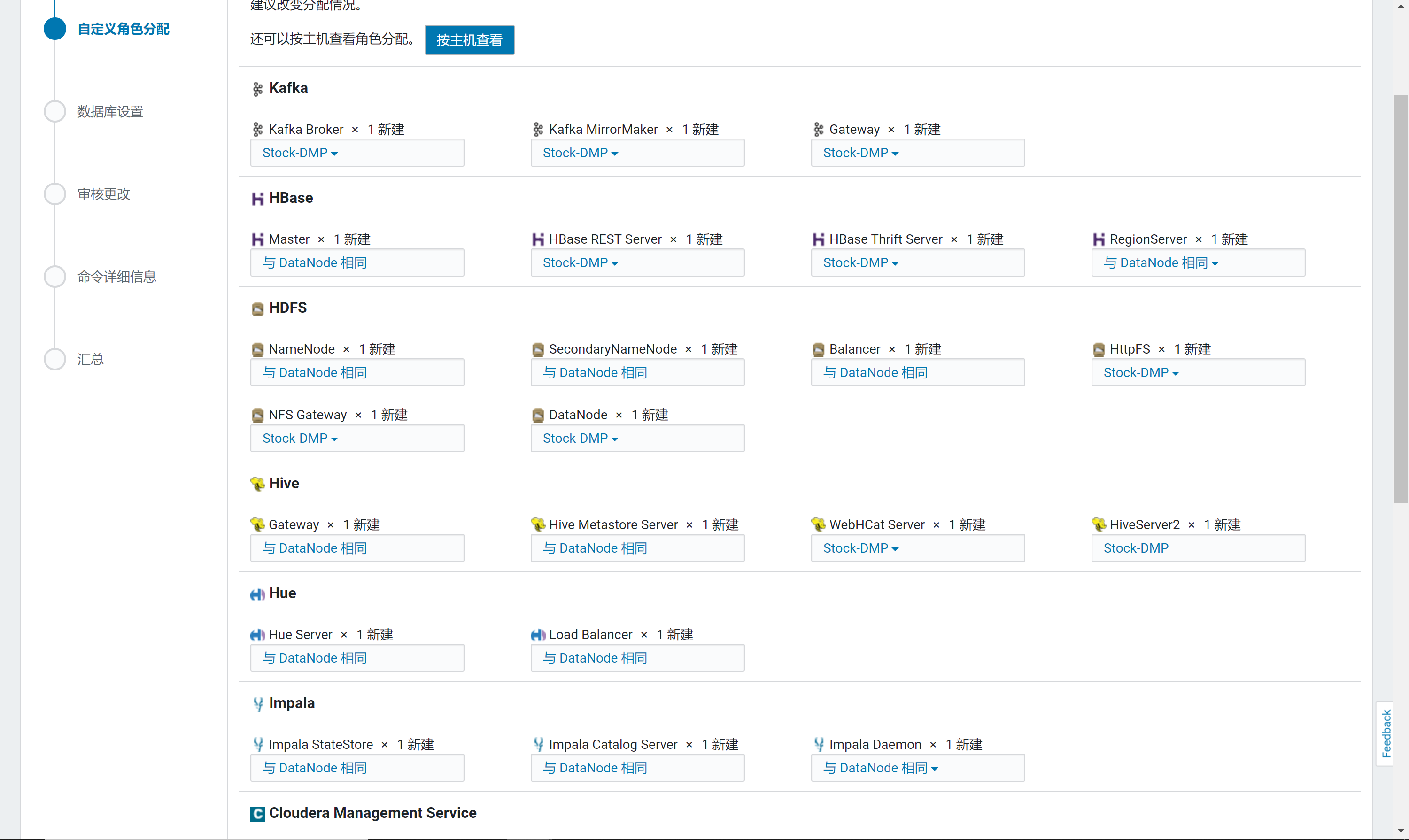Click the Cloudera Management Service icon
The image size is (1409, 840).
tap(257, 814)
